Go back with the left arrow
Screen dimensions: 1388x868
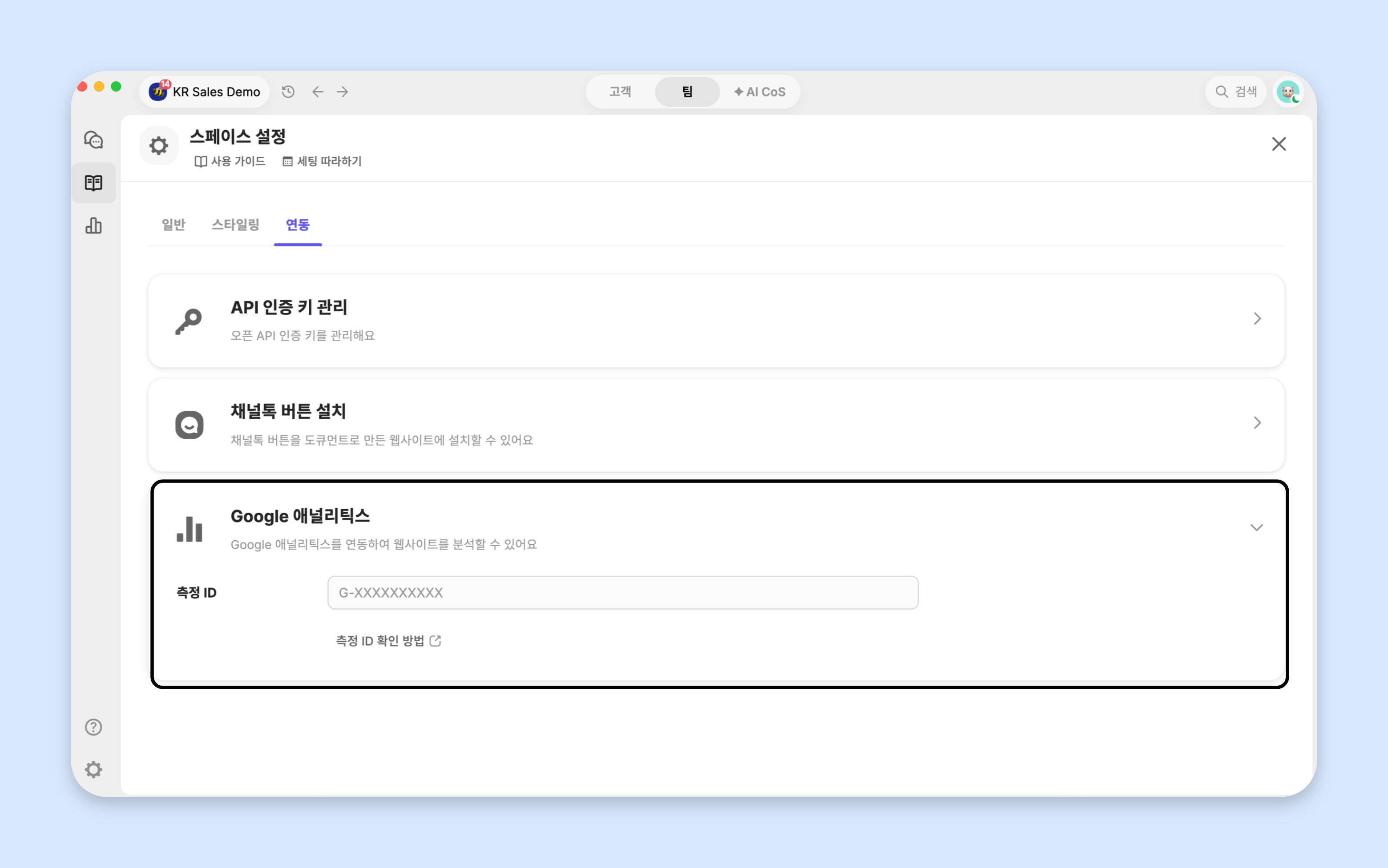[x=318, y=92]
